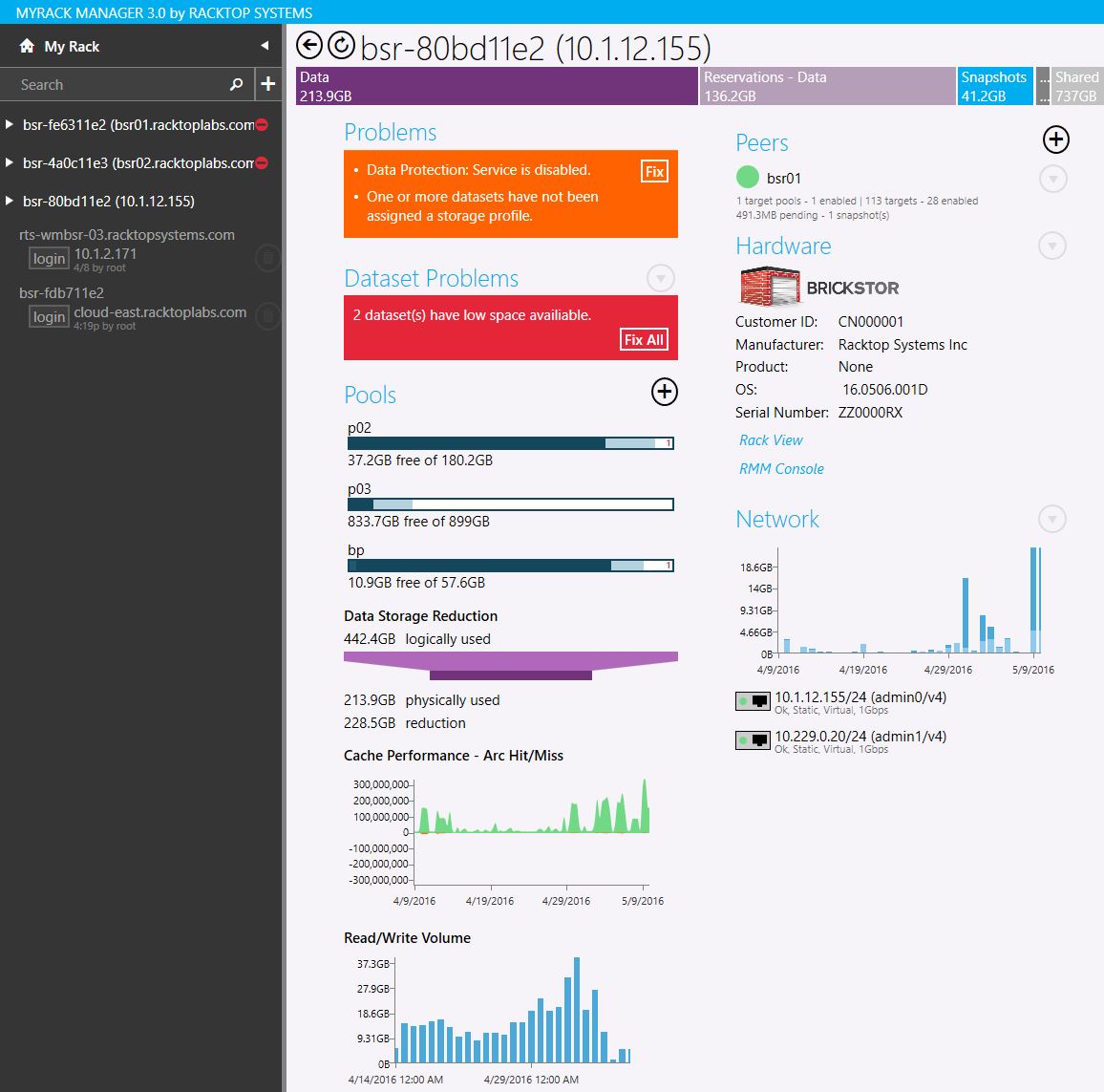Expand bsr-4a0c11e3 tree node
Screen dimensions: 1104x1092
click(10, 162)
